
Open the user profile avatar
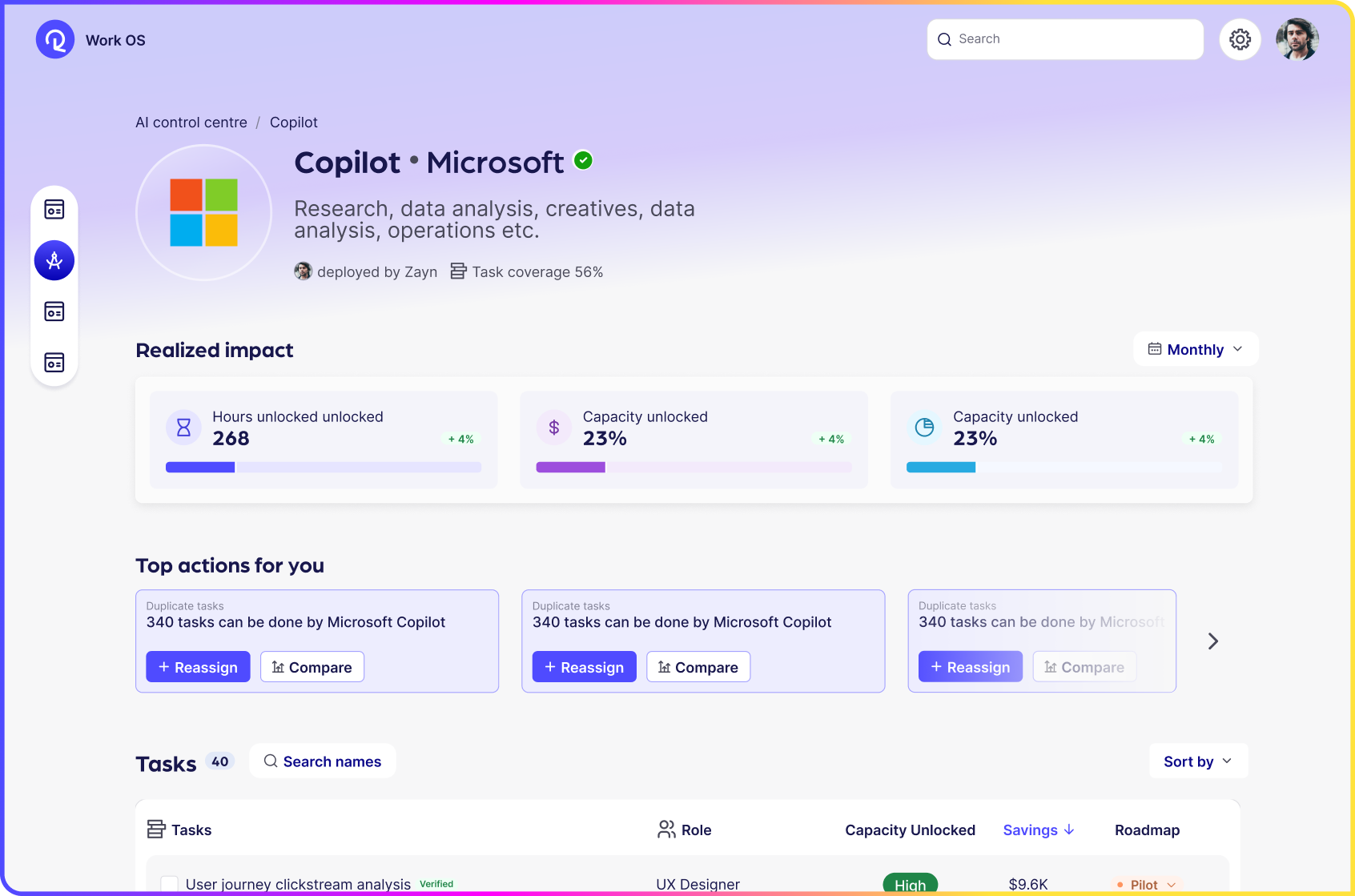(x=1297, y=39)
